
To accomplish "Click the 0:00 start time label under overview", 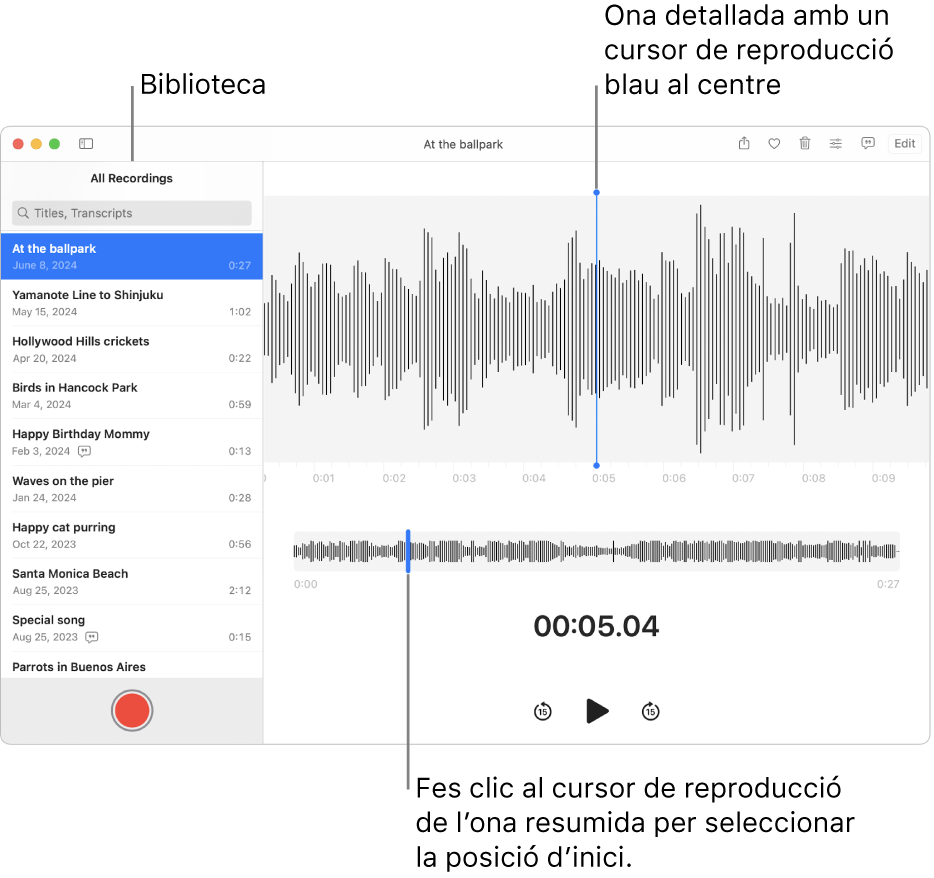I will pos(306,584).
